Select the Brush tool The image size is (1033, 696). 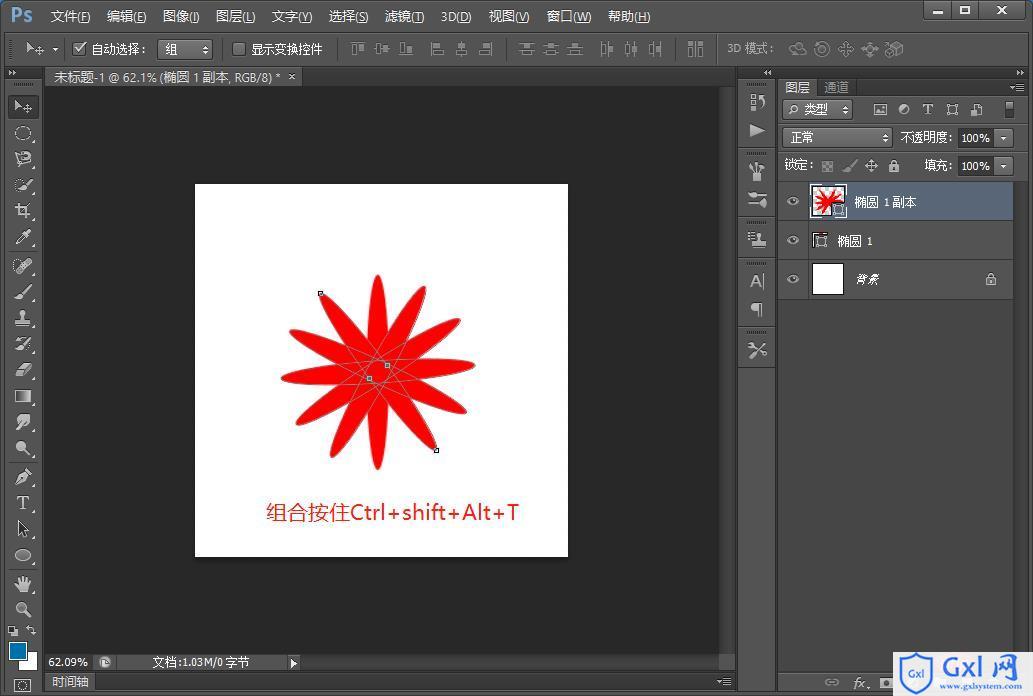coord(23,292)
